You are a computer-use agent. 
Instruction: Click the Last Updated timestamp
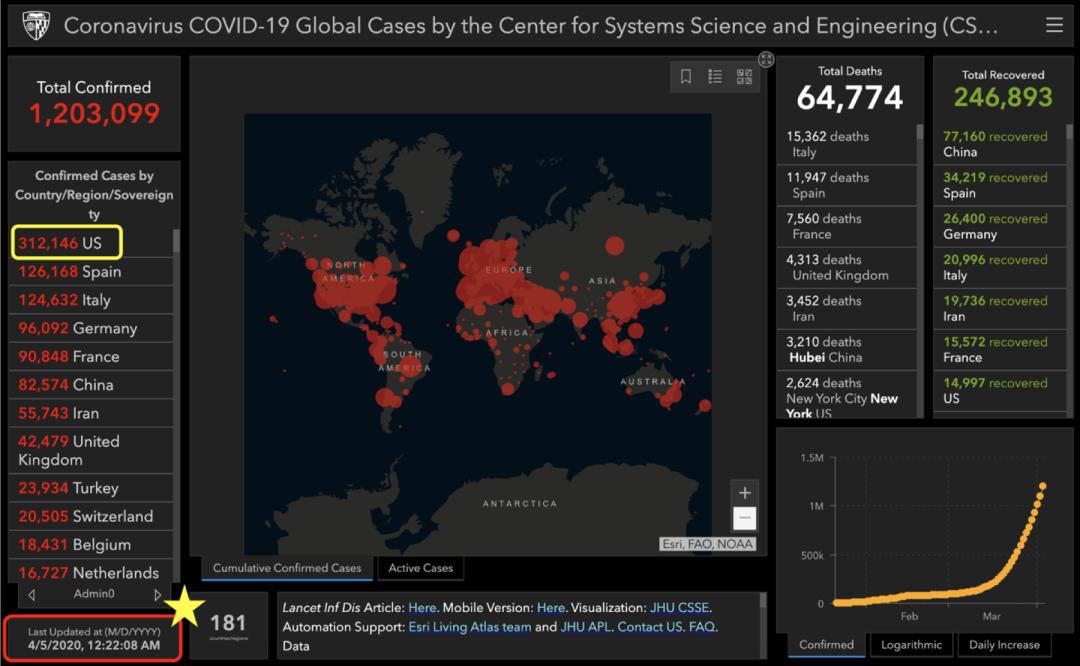[x=94, y=638]
